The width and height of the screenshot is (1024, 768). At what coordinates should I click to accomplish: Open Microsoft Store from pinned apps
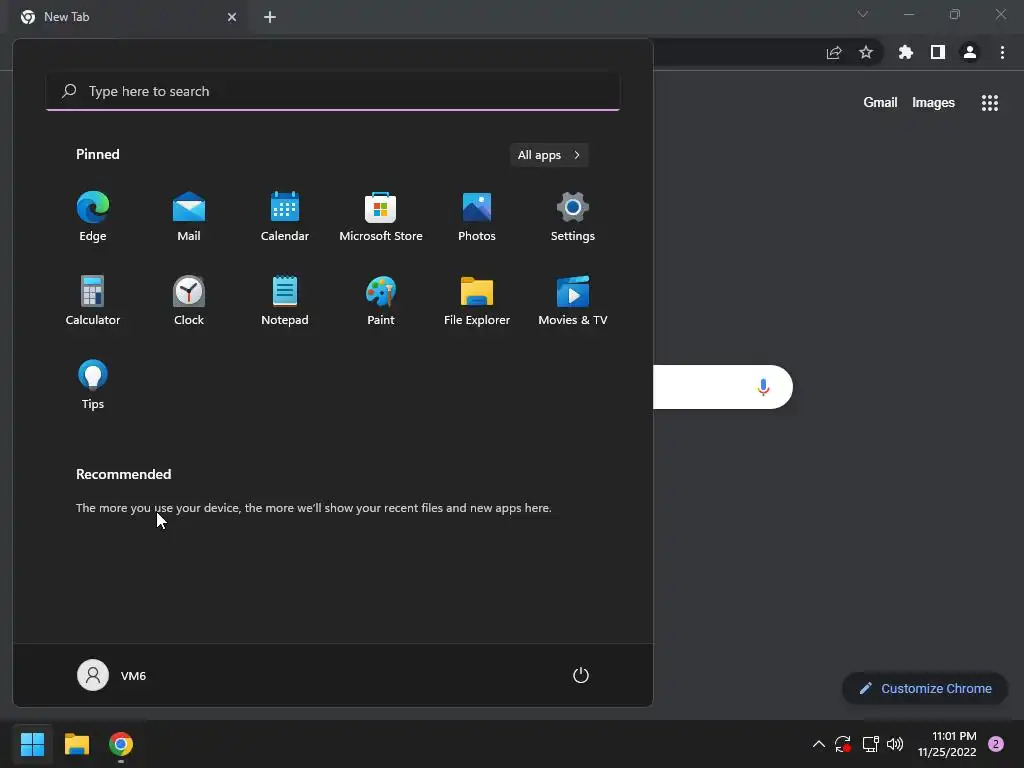tap(381, 217)
